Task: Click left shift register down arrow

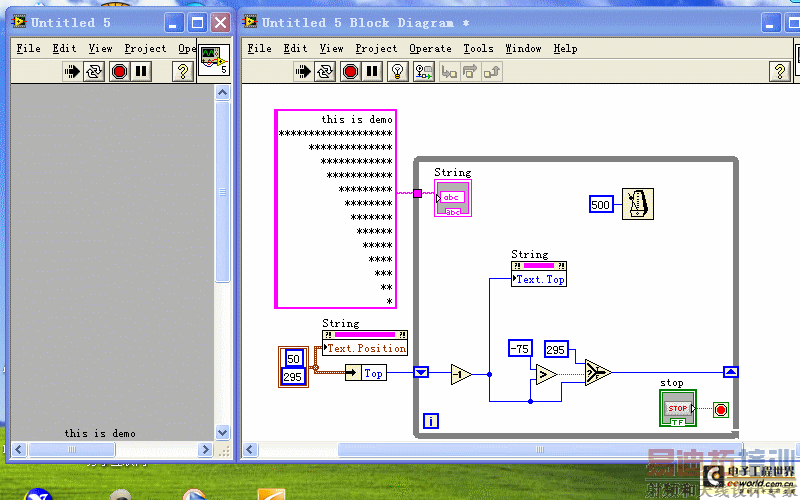Action: [x=421, y=373]
